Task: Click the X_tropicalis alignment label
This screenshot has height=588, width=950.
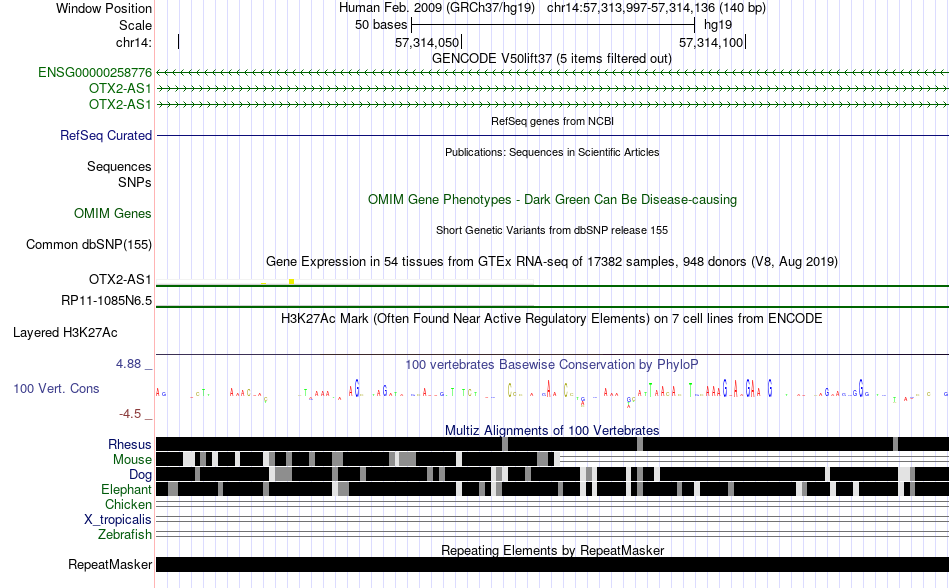Action: pyautogui.click(x=118, y=520)
